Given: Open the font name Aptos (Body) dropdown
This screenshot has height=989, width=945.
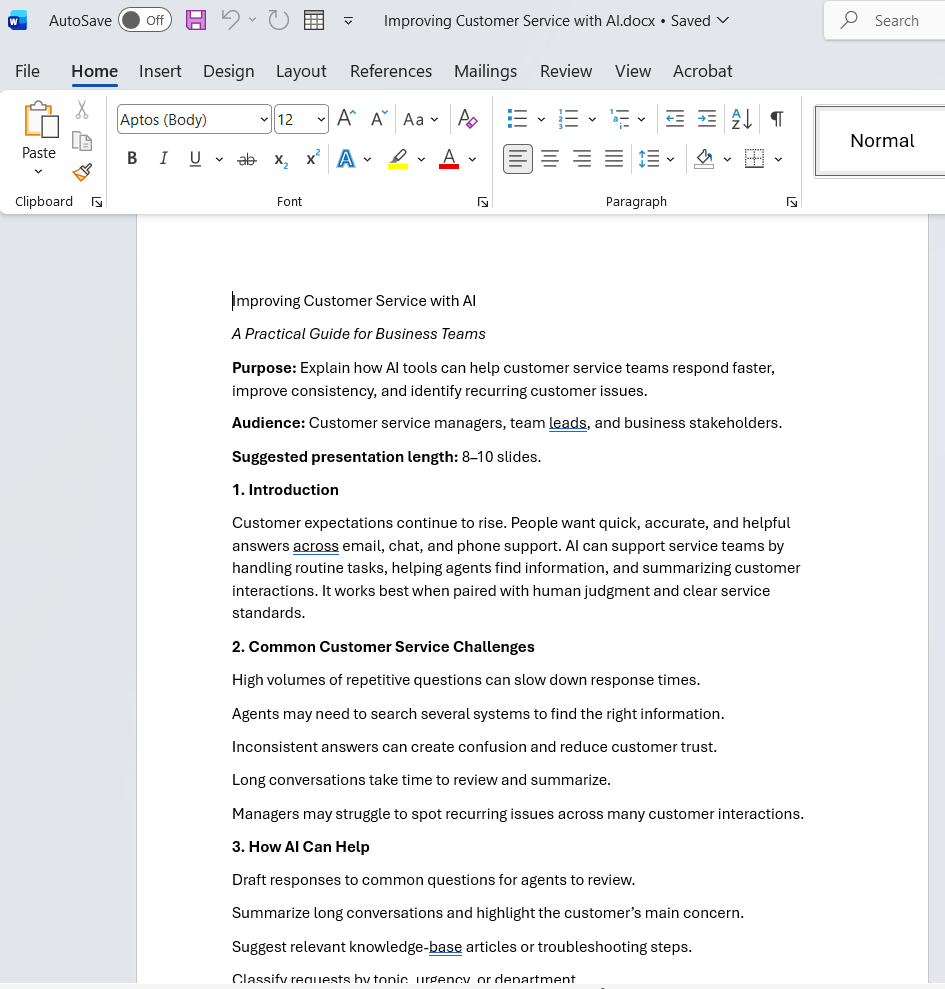Looking at the screenshot, I should point(264,120).
